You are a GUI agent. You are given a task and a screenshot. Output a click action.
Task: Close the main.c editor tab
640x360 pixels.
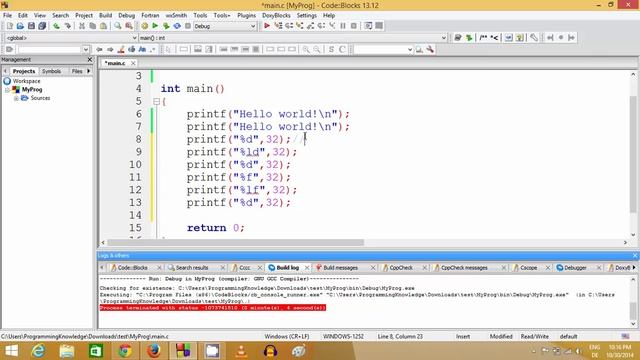(x=133, y=63)
